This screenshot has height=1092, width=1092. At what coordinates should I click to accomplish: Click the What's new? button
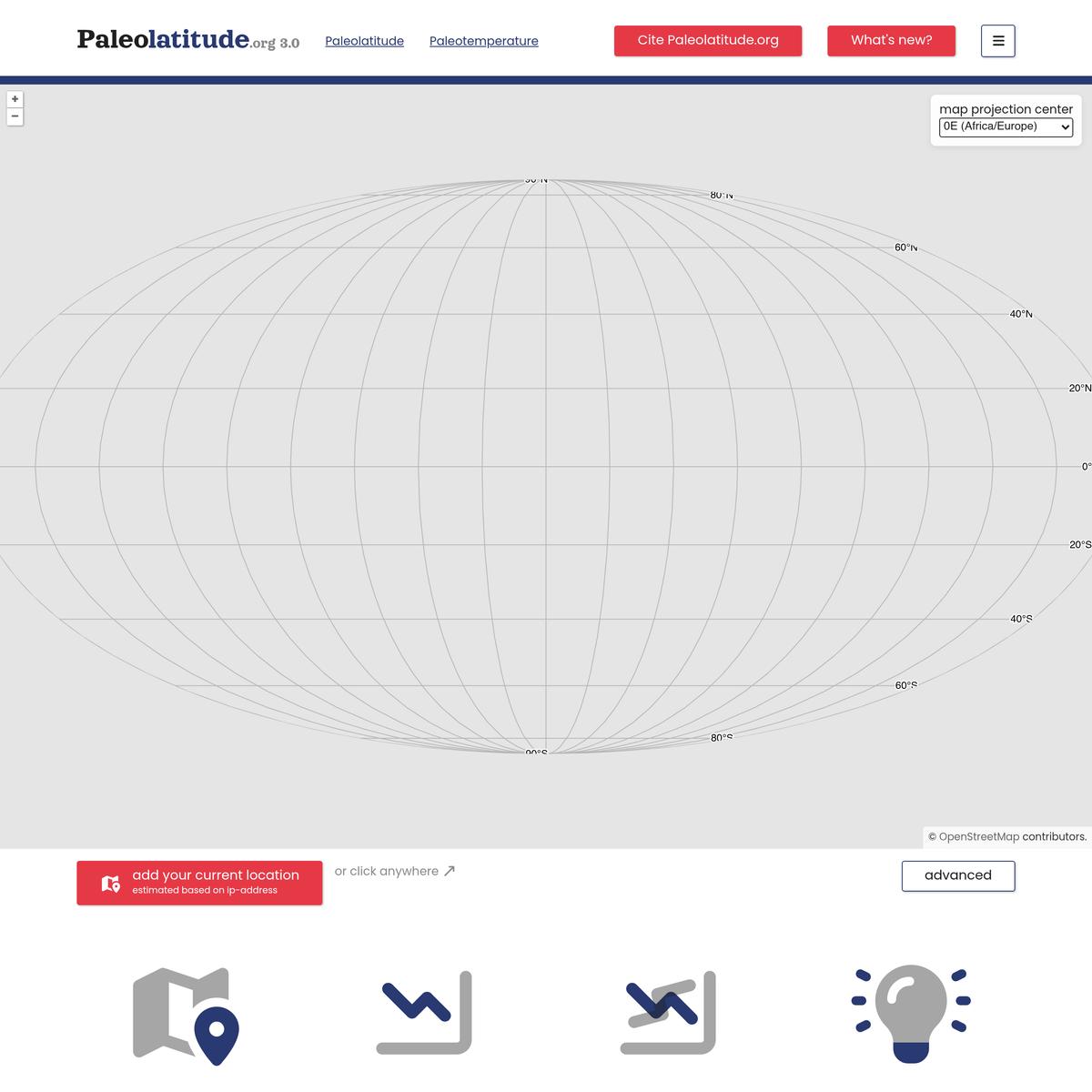(x=891, y=40)
